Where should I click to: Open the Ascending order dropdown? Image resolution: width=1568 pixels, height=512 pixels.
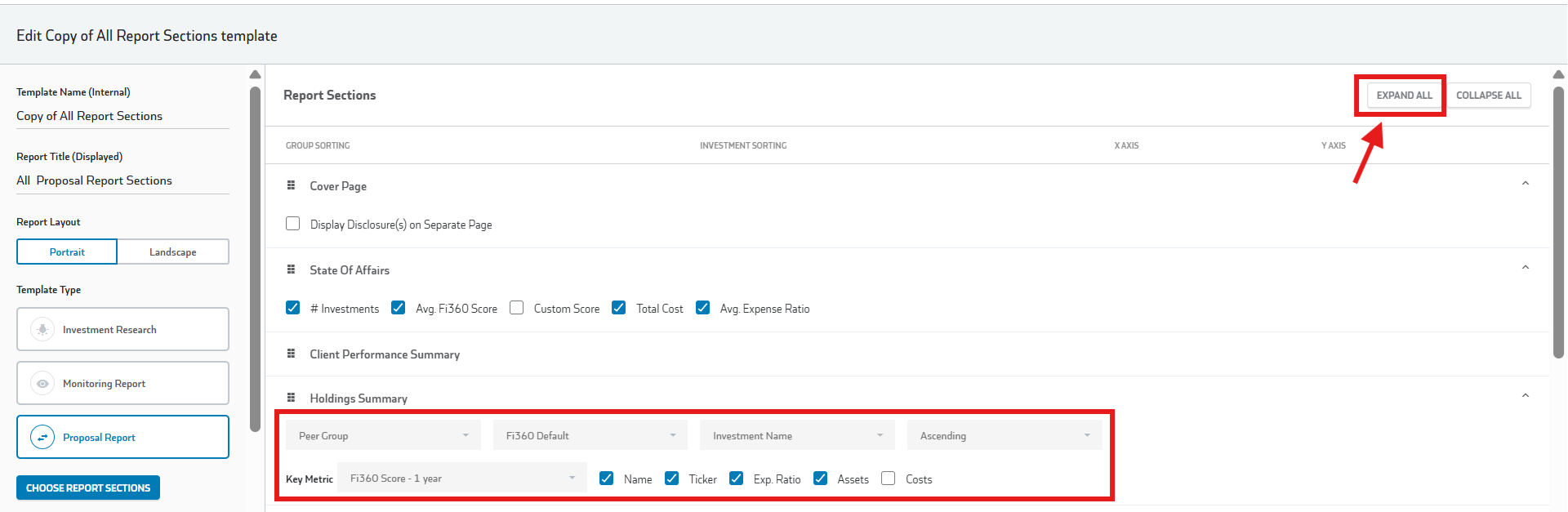click(1004, 435)
